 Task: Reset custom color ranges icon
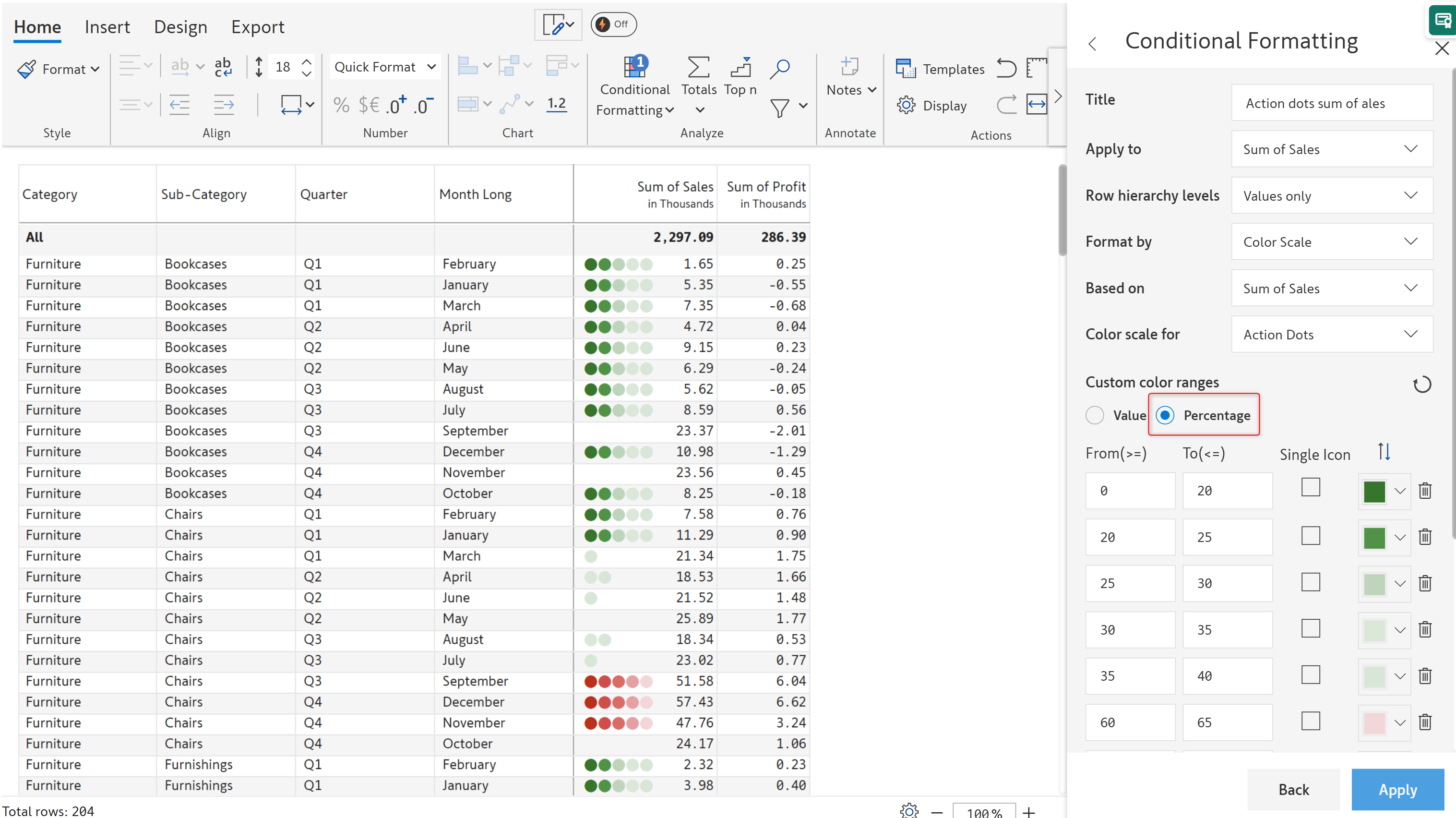[1421, 385]
